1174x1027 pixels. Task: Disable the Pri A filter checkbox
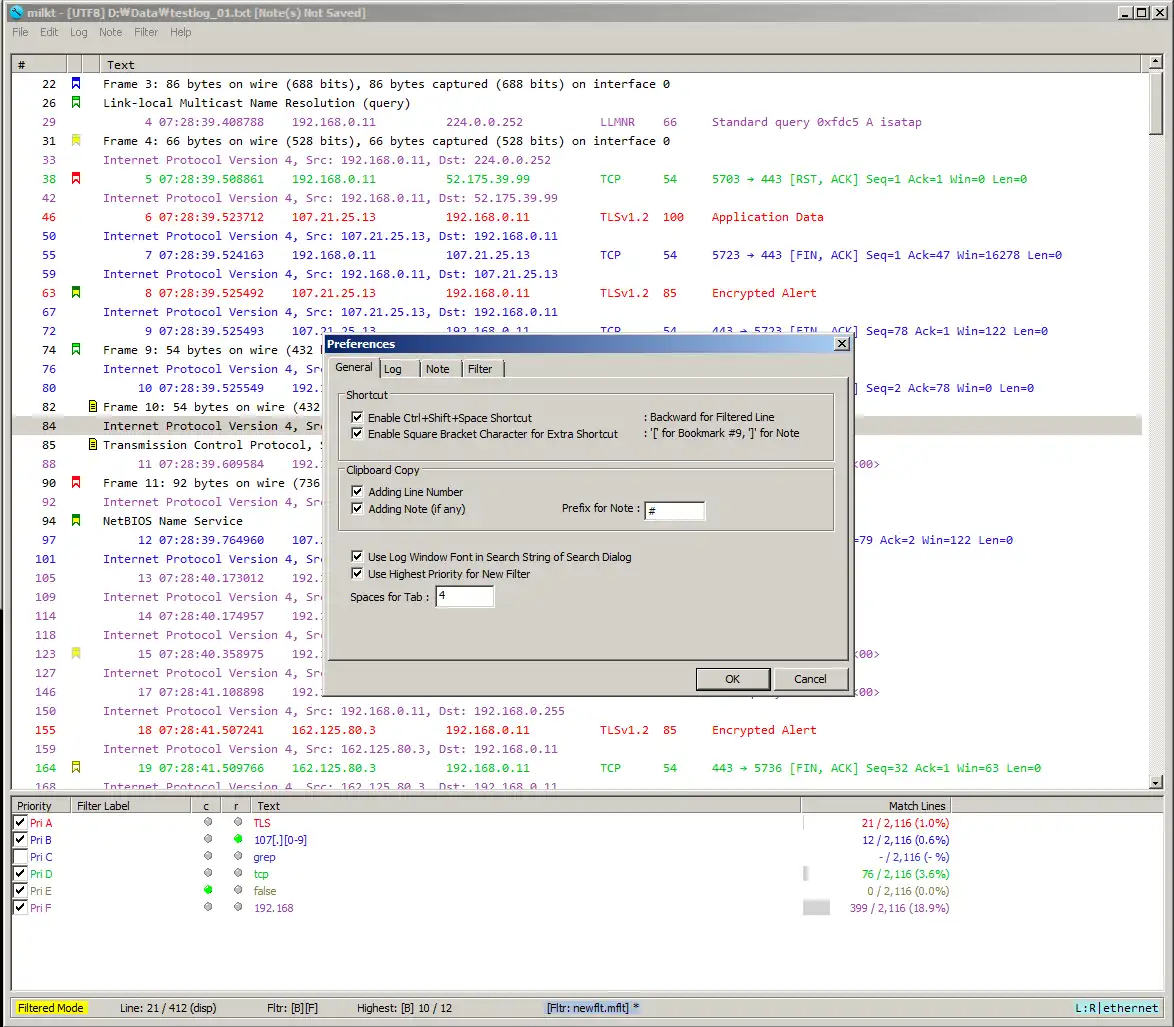point(20,822)
